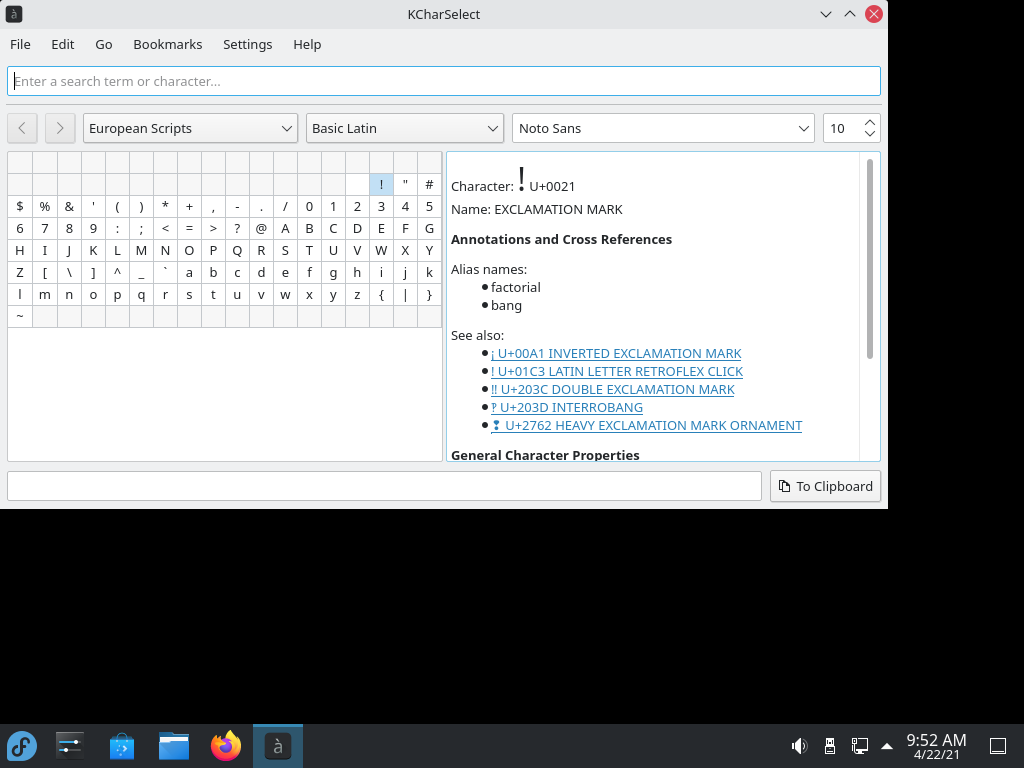Follow the U+01C3 LATIN LETTER RETROFLEX CLICK link

(x=617, y=372)
